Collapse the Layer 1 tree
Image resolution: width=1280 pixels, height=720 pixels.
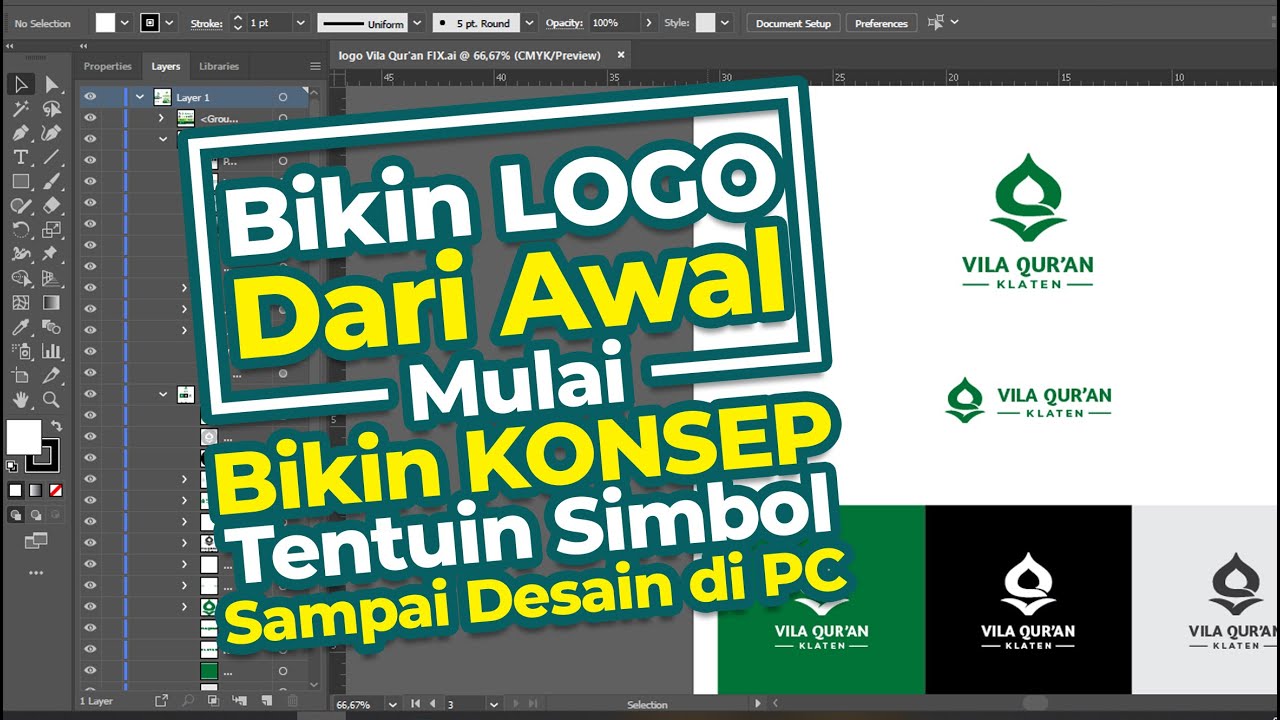tap(140, 97)
